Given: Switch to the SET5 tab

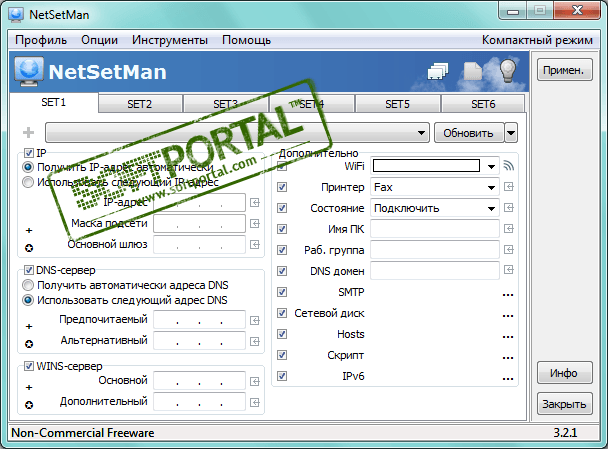Looking at the screenshot, I should tap(397, 104).
